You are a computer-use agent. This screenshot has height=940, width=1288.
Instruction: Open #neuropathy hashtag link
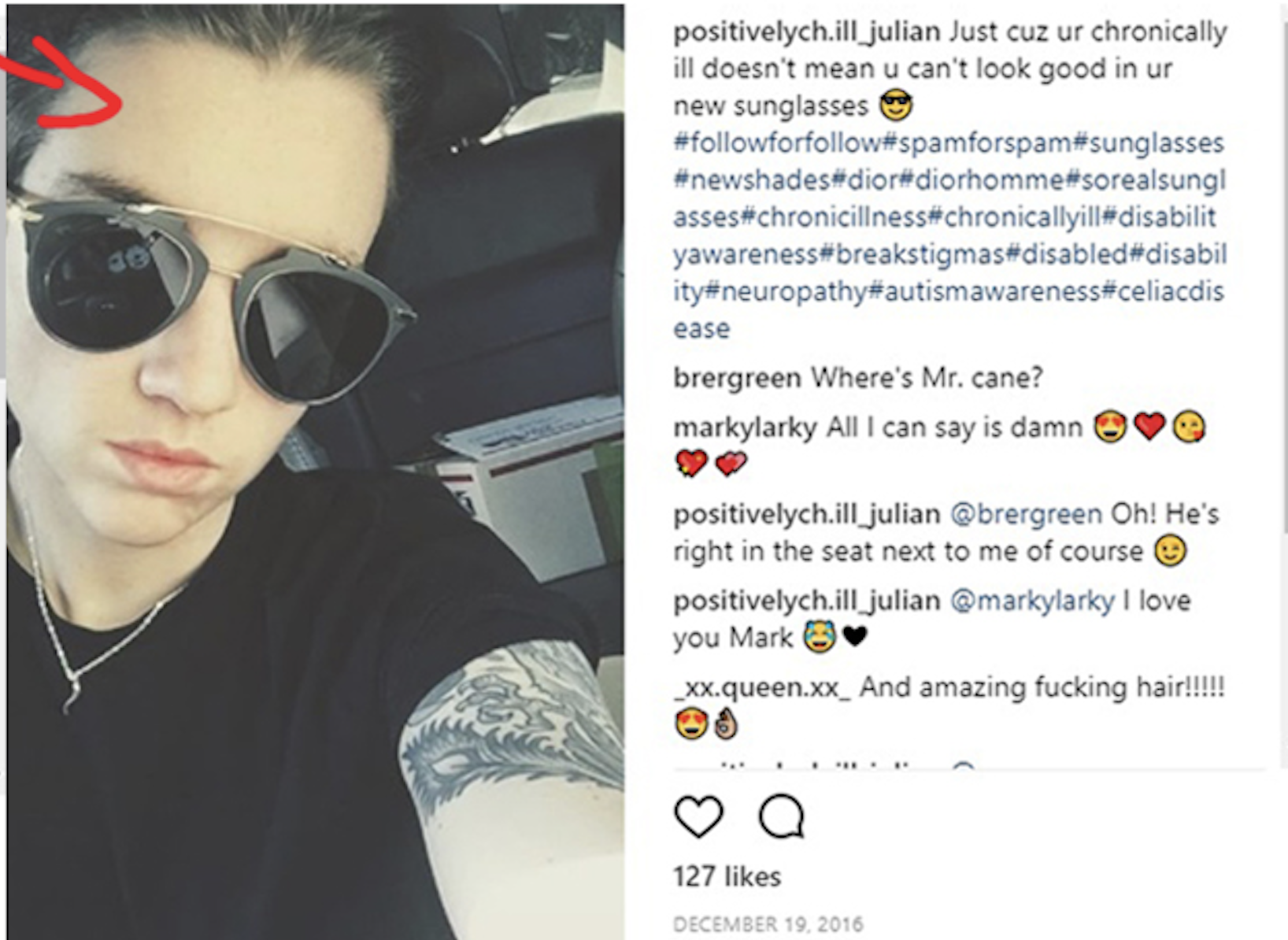click(785, 291)
